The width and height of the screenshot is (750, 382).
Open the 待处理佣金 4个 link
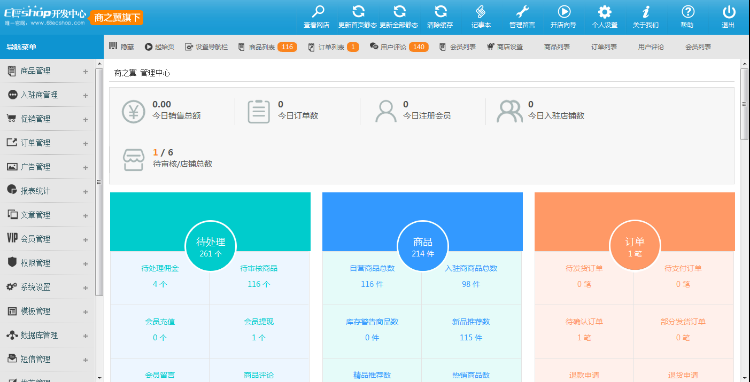pos(160,276)
